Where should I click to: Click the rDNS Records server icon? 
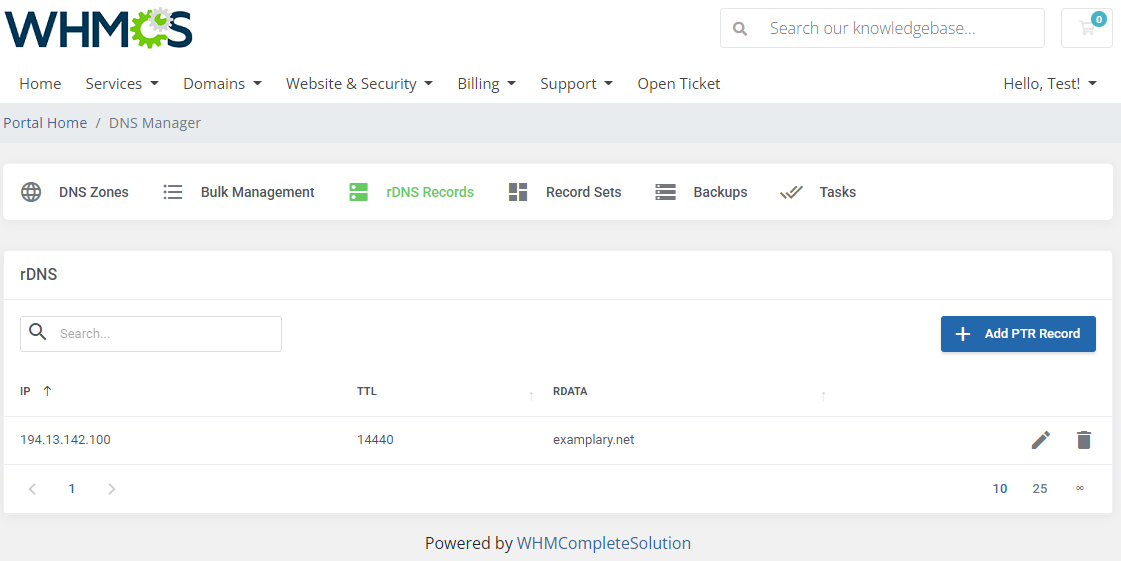click(358, 192)
